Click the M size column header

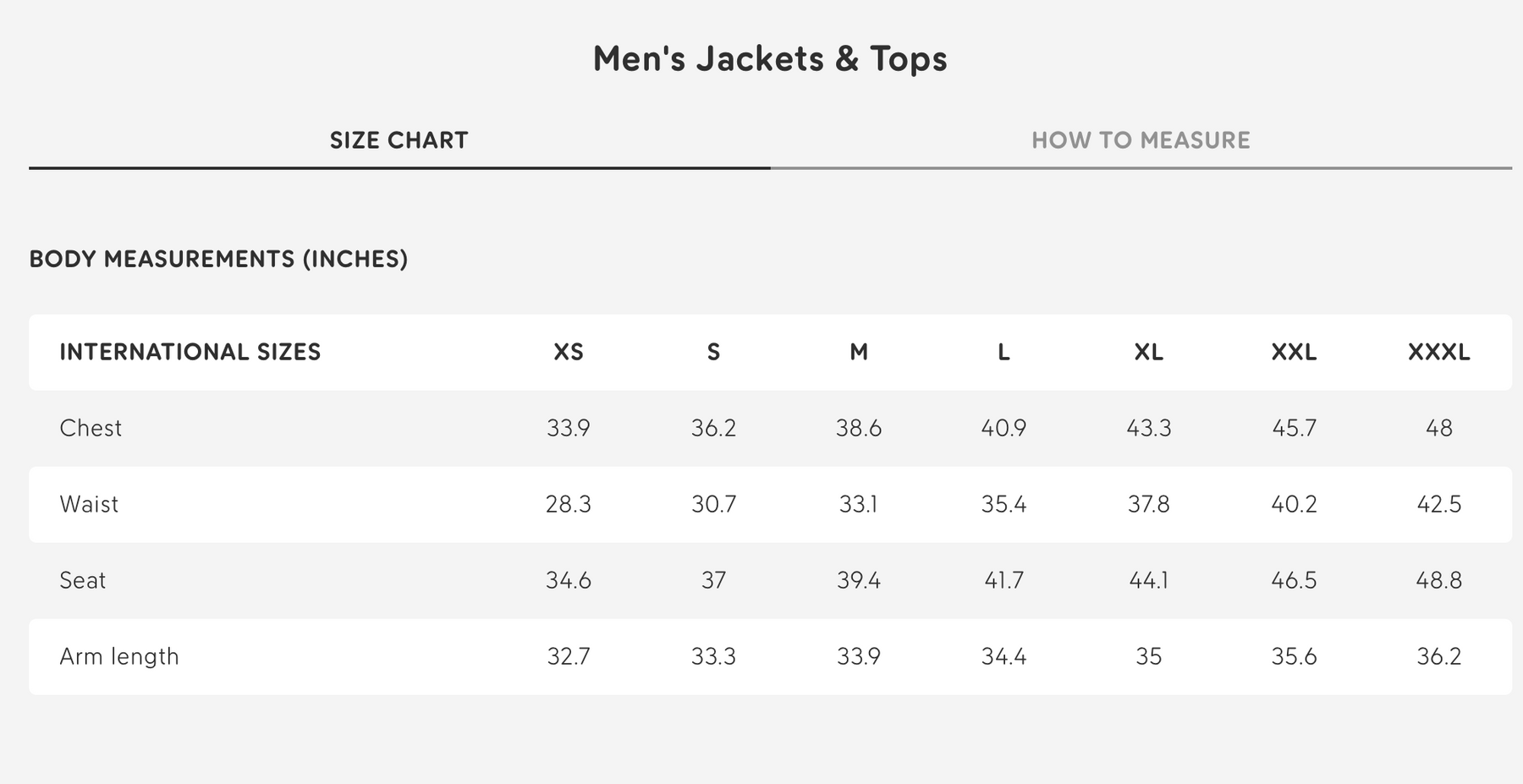[859, 353]
